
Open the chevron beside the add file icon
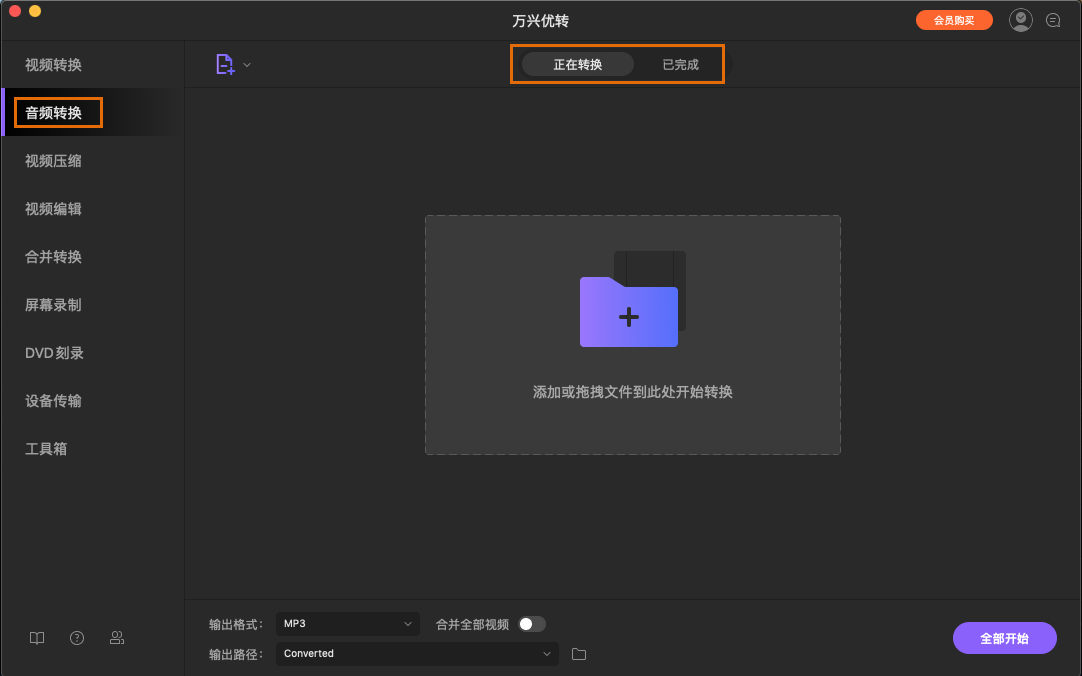(x=246, y=63)
